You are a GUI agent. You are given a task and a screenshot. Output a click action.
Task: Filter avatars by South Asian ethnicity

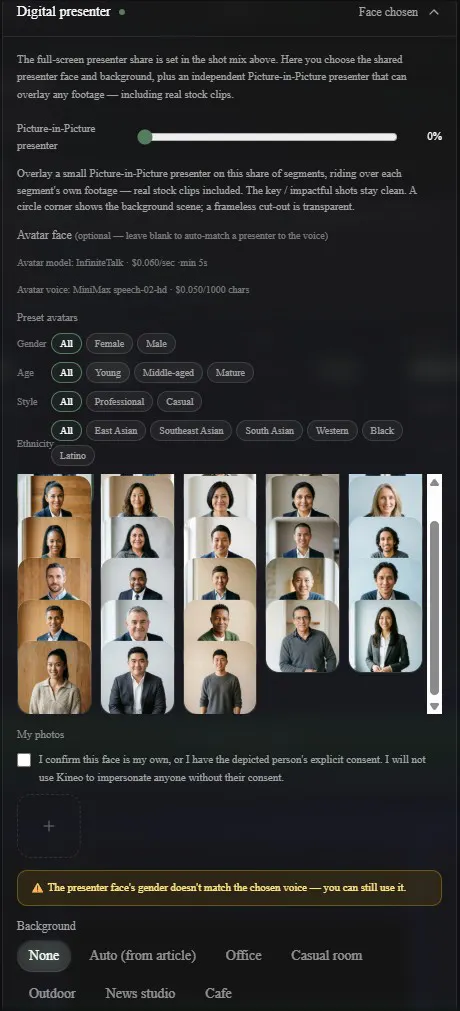point(270,431)
